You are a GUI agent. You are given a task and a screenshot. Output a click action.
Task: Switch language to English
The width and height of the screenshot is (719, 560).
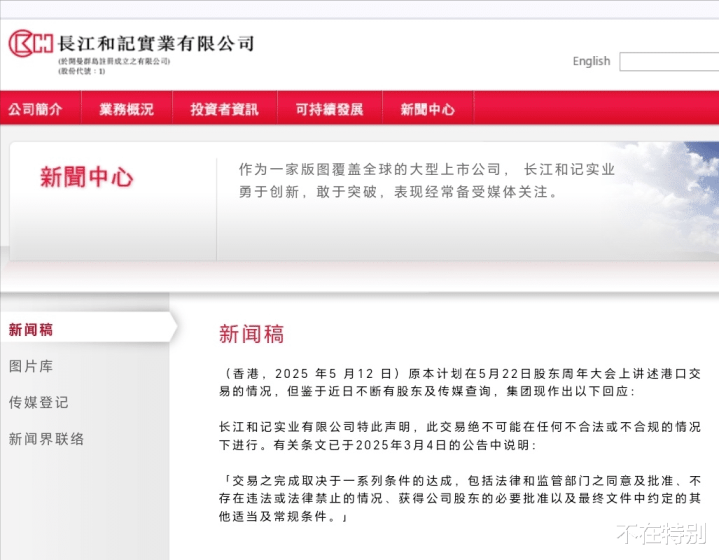pos(591,61)
